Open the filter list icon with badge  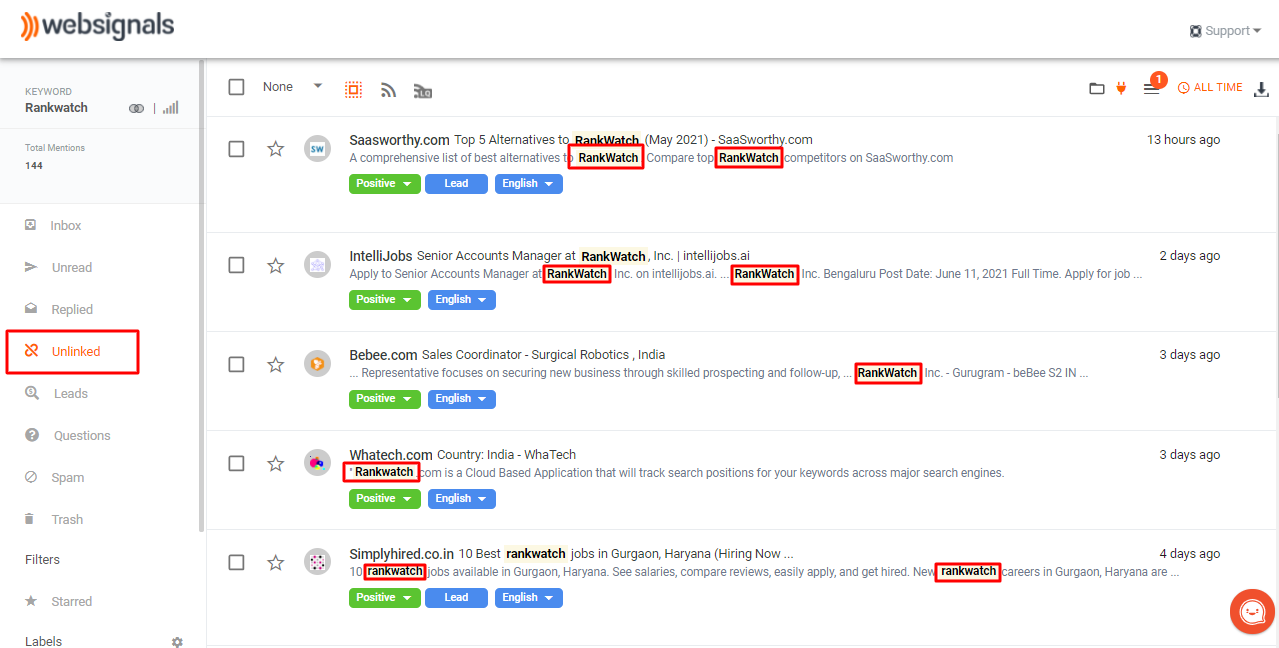click(1152, 87)
